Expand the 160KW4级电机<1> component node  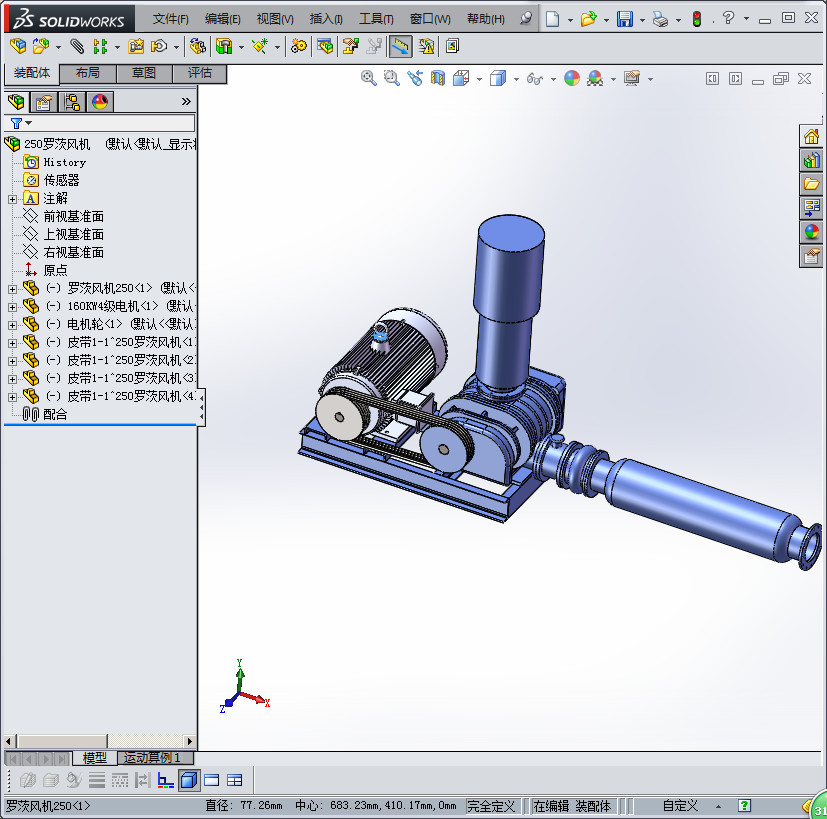[12, 307]
